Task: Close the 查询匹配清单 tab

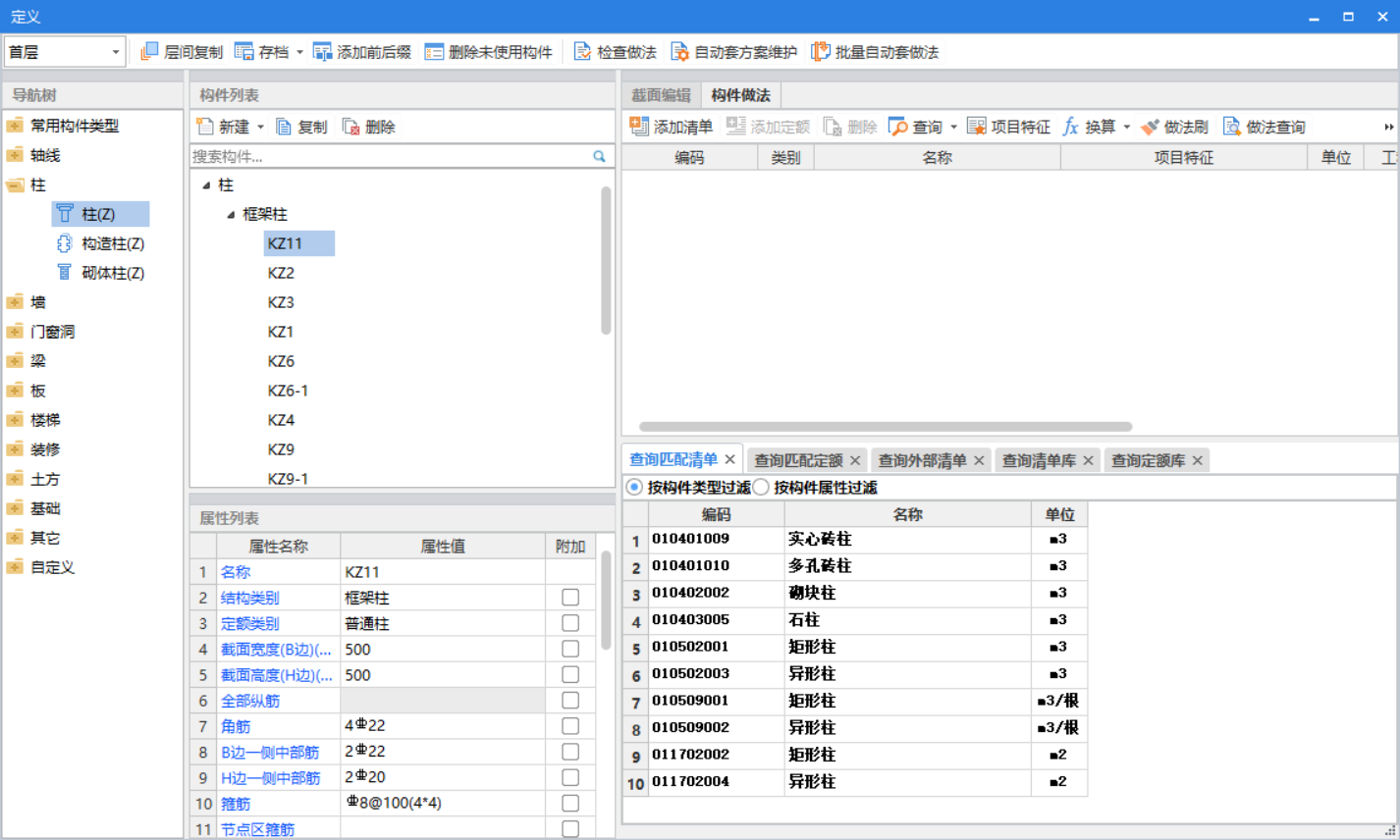Action: (x=730, y=459)
